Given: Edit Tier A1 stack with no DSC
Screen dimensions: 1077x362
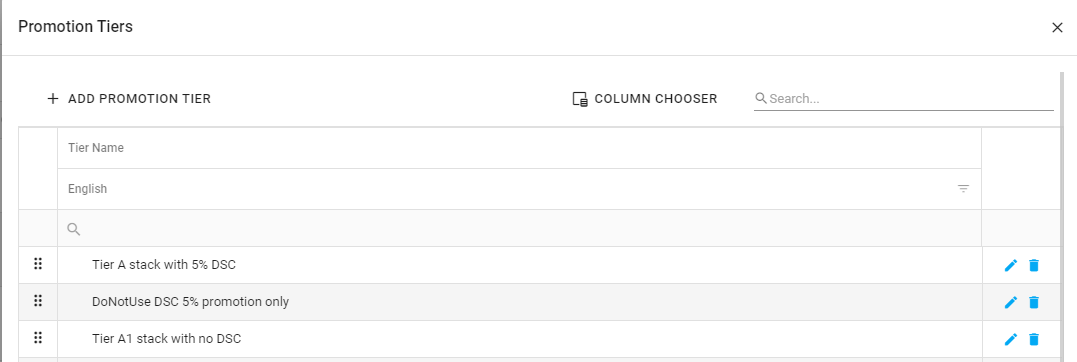Looking at the screenshot, I should point(1010,339).
